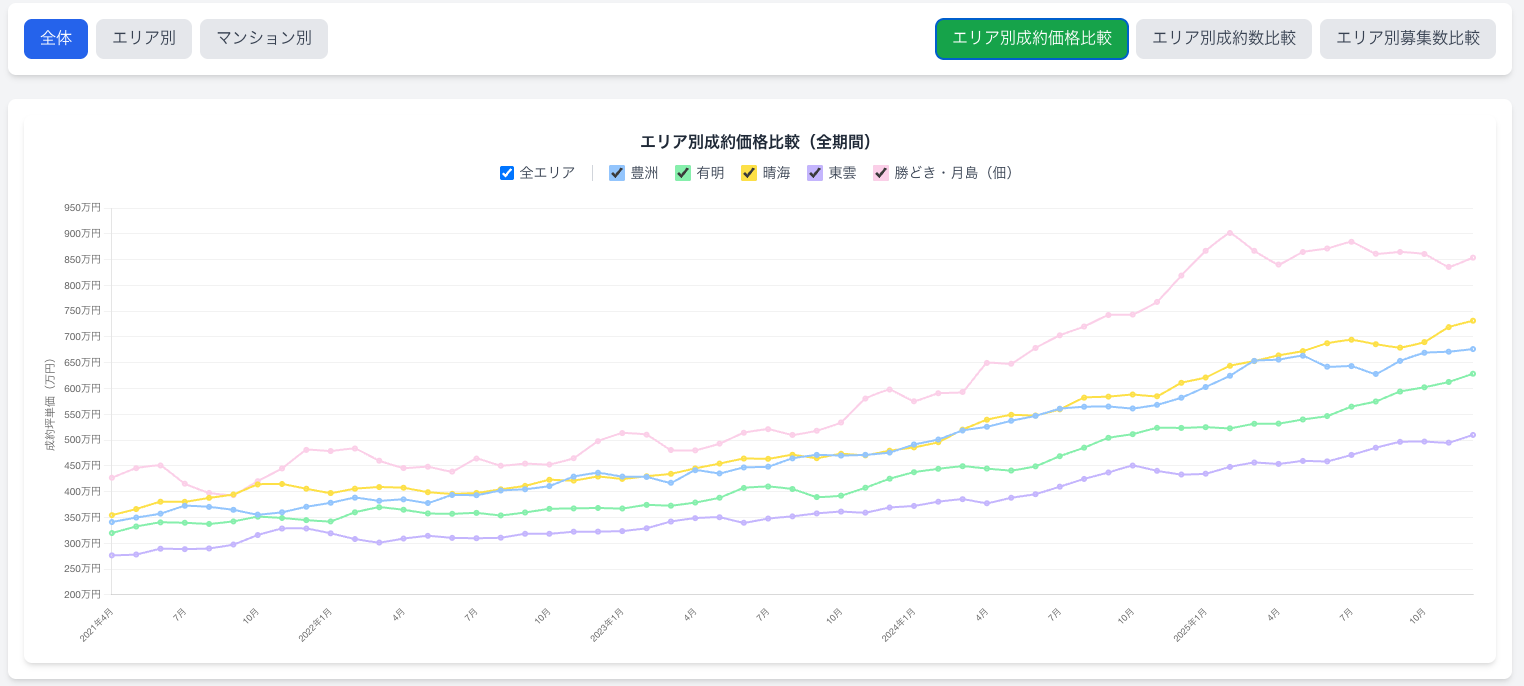This screenshot has width=1524, height=686.
Task: Uncheck the 全エリア checkbox
Action: [507, 173]
